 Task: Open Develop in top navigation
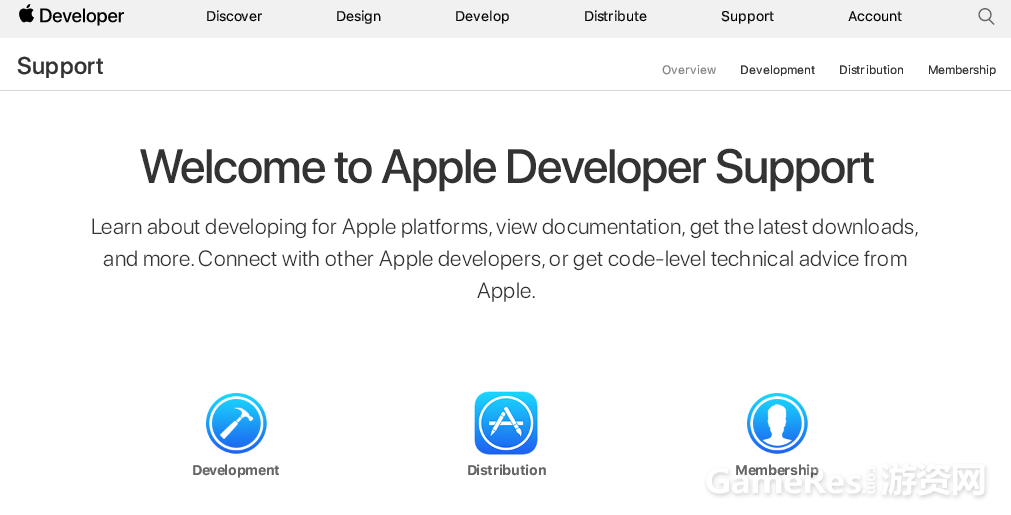point(482,16)
